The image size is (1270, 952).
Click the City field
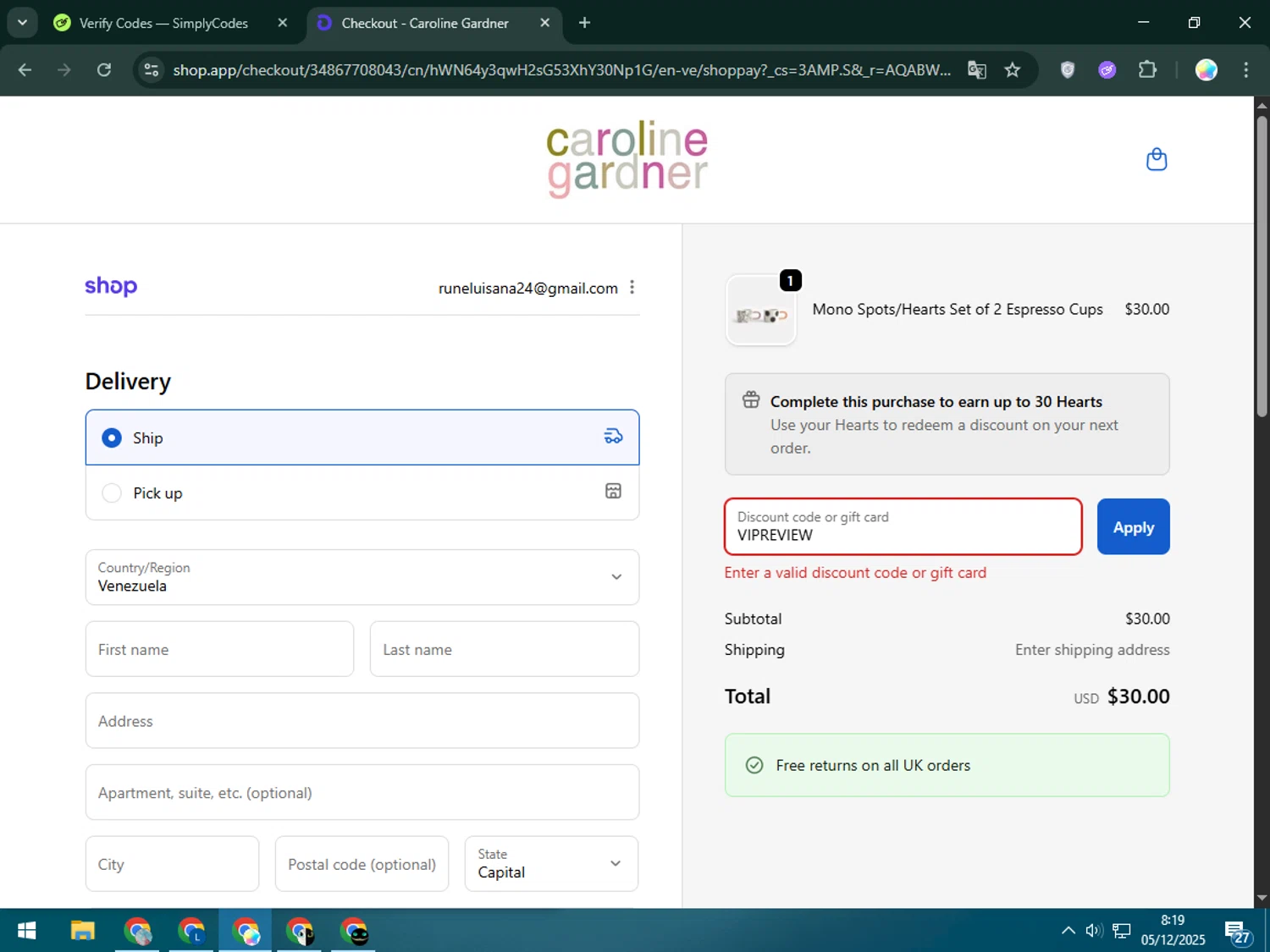click(172, 864)
